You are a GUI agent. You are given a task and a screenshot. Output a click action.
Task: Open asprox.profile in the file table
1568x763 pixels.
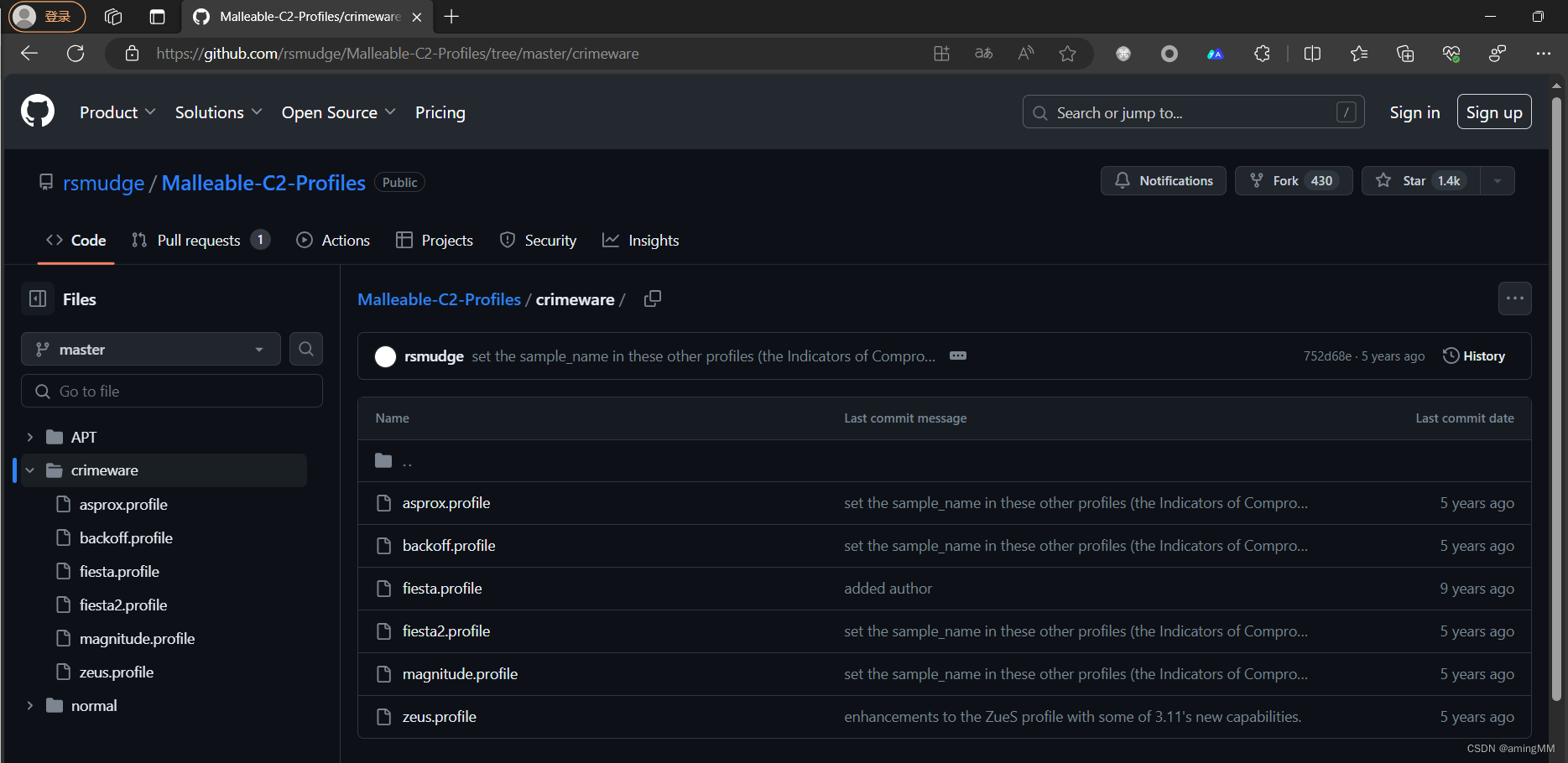446,503
